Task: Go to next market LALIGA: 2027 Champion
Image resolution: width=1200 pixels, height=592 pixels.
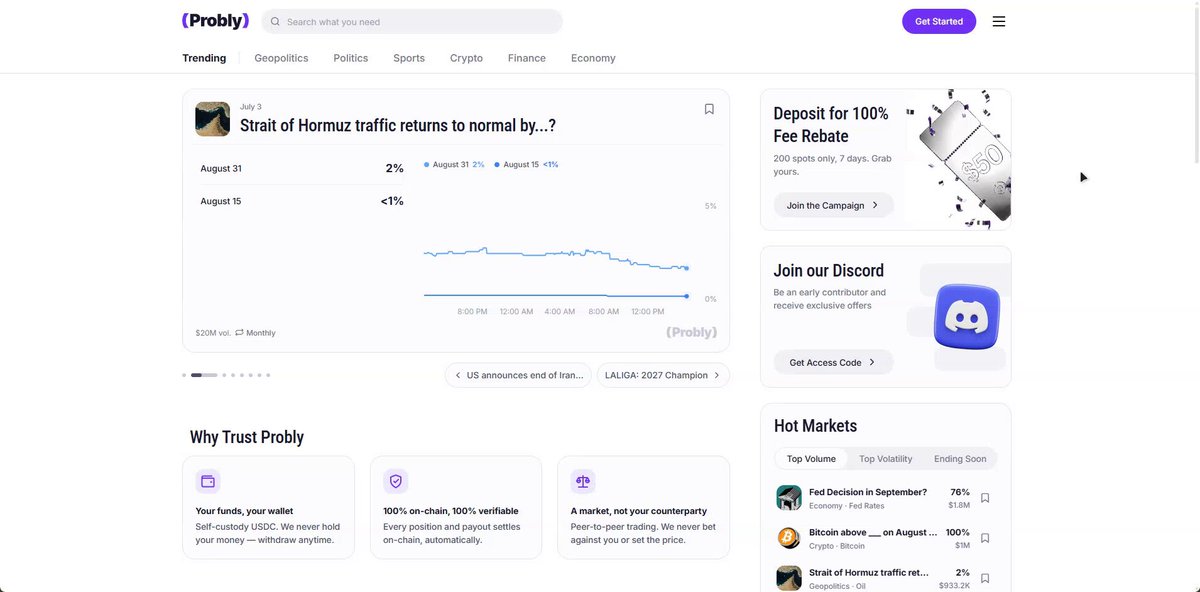Action: [x=663, y=375]
